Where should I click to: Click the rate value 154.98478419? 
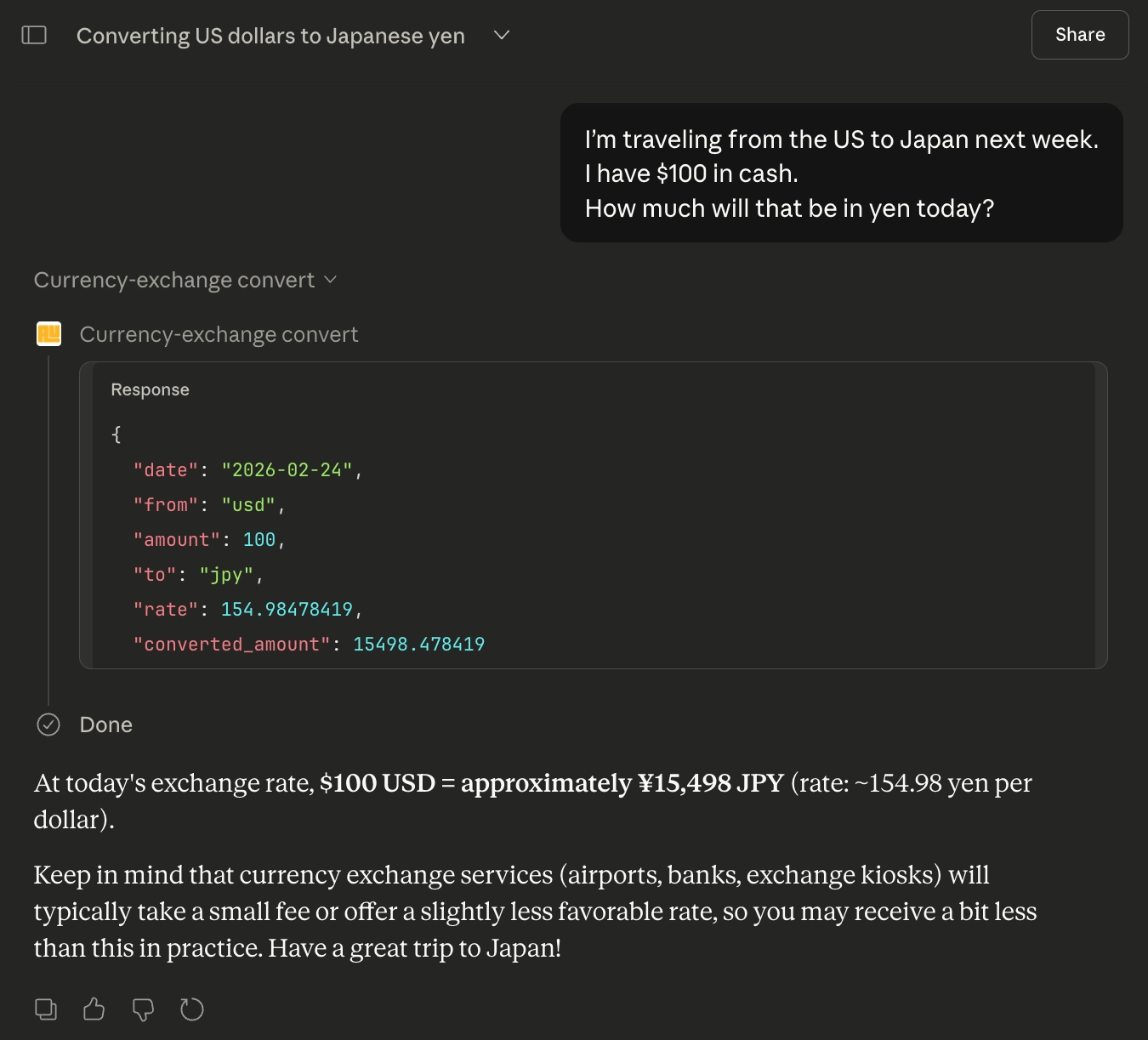click(288, 609)
